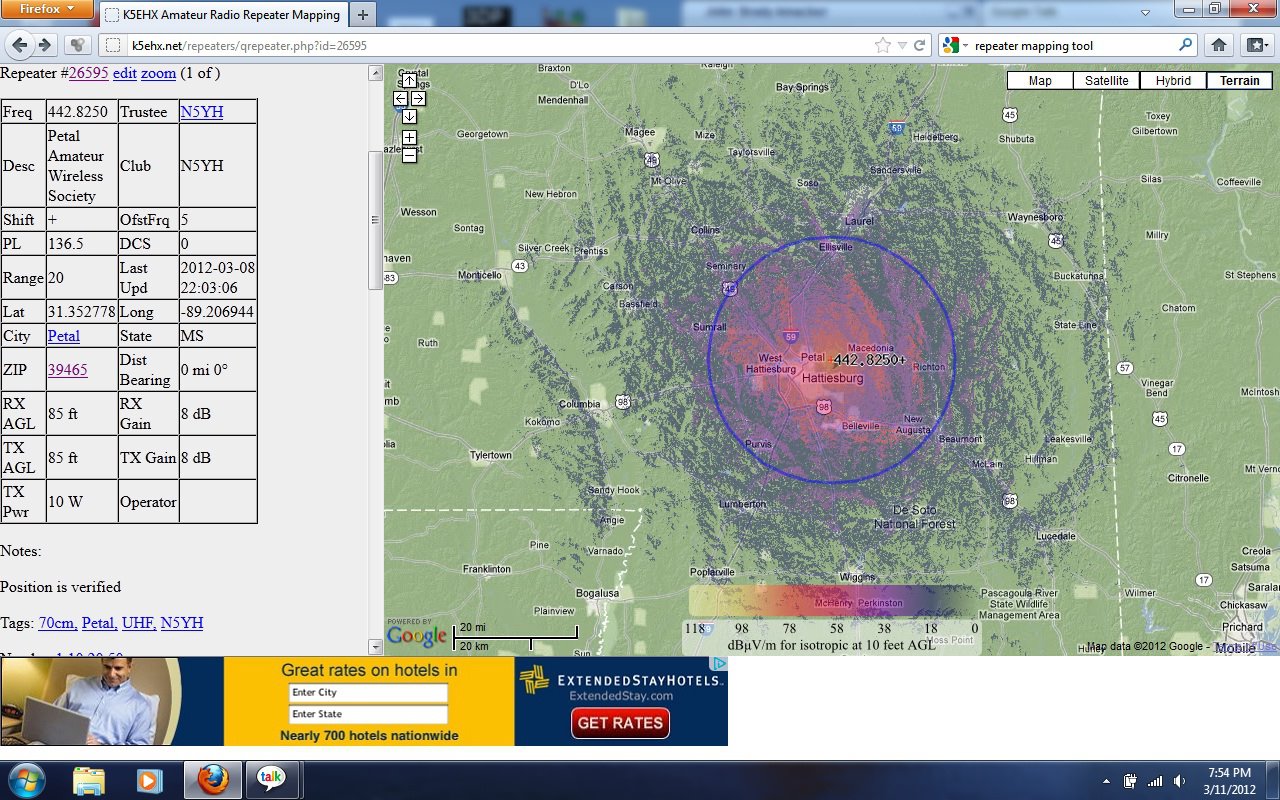Click the signal strength color legend bar
1280x800 pixels.
(x=830, y=601)
